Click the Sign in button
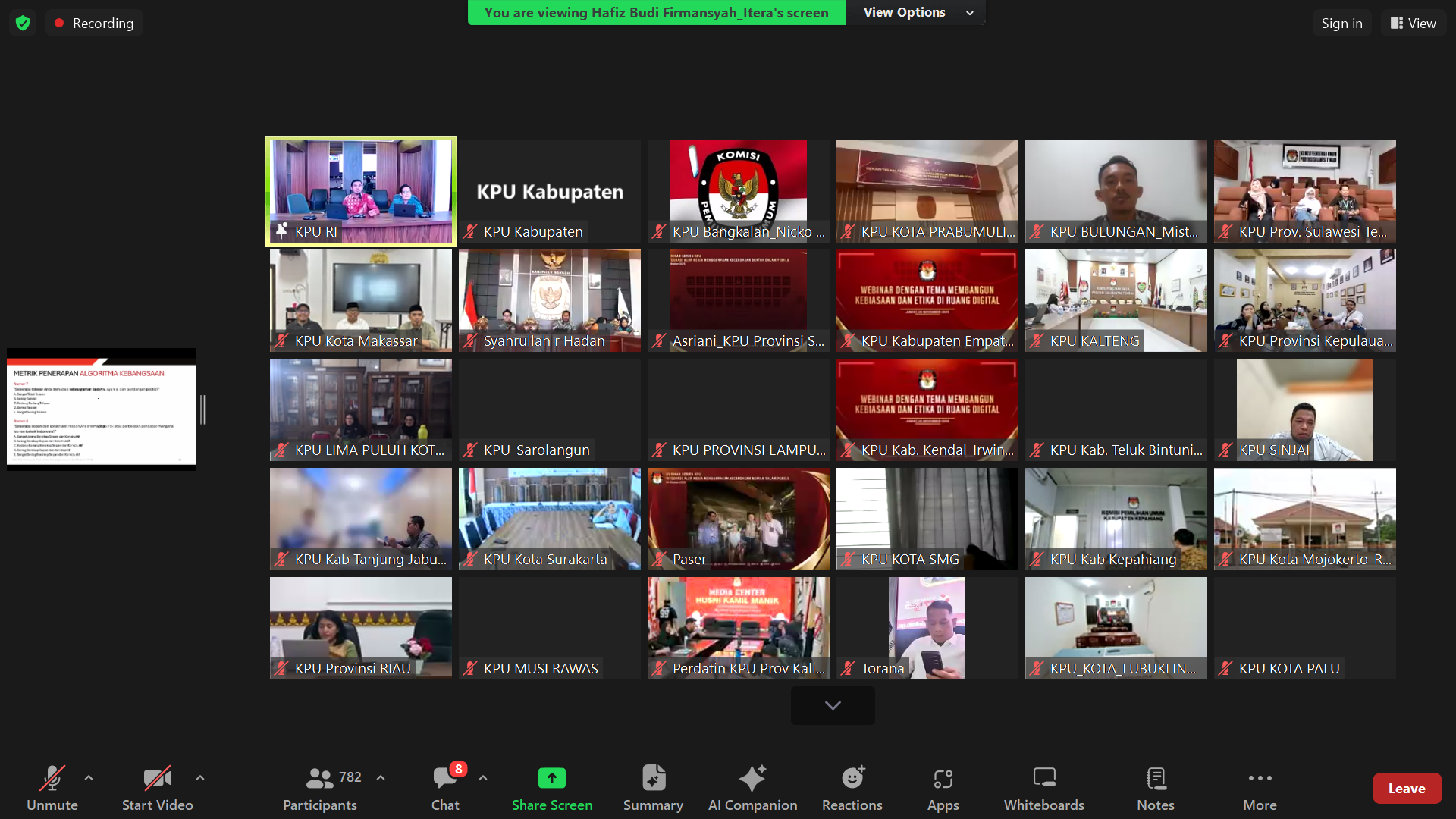The height and width of the screenshot is (819, 1456). 1341,23
